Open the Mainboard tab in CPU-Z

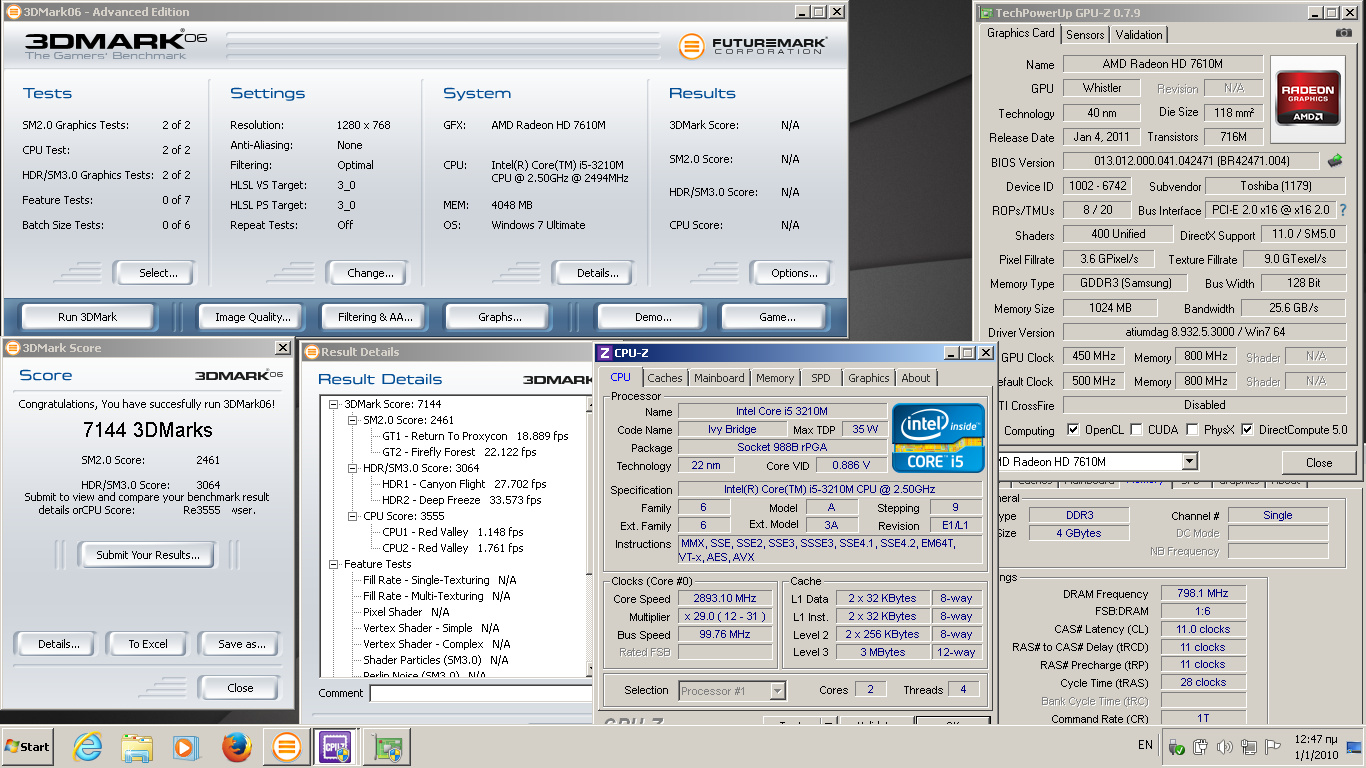(x=719, y=378)
